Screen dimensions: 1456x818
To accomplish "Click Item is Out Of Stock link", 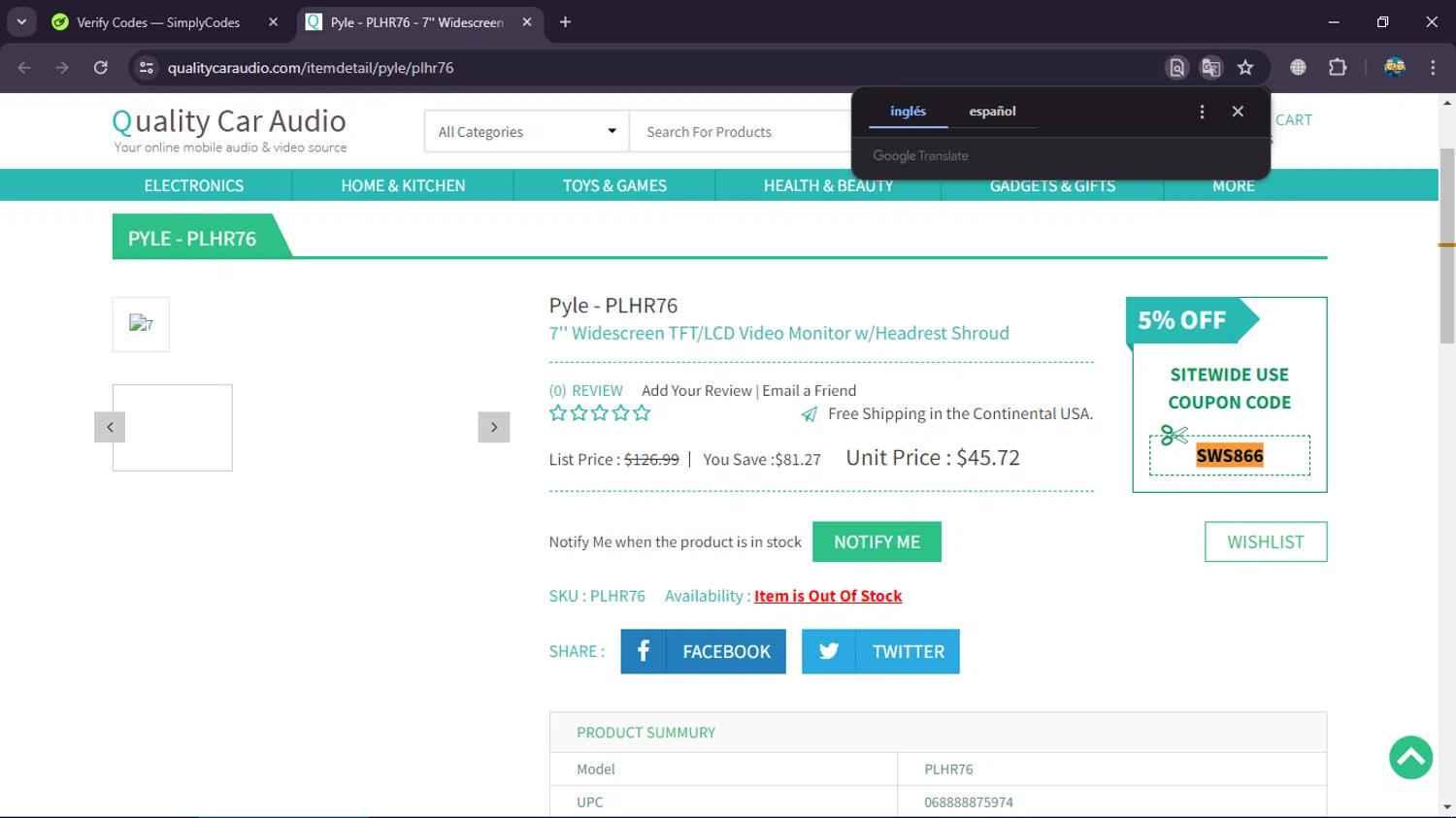I will [x=828, y=596].
